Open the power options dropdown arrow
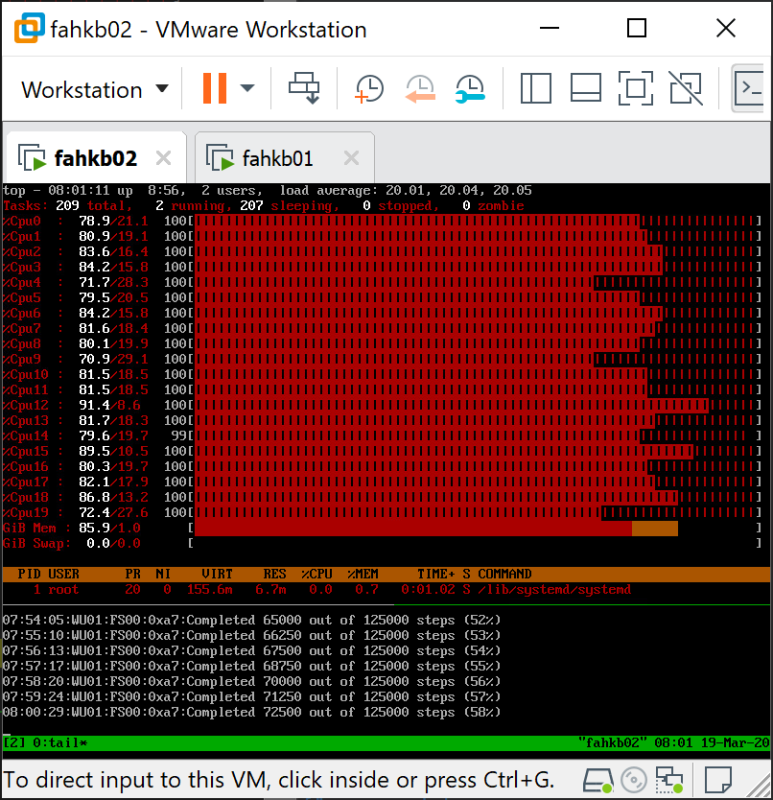773x800 pixels. point(247,88)
